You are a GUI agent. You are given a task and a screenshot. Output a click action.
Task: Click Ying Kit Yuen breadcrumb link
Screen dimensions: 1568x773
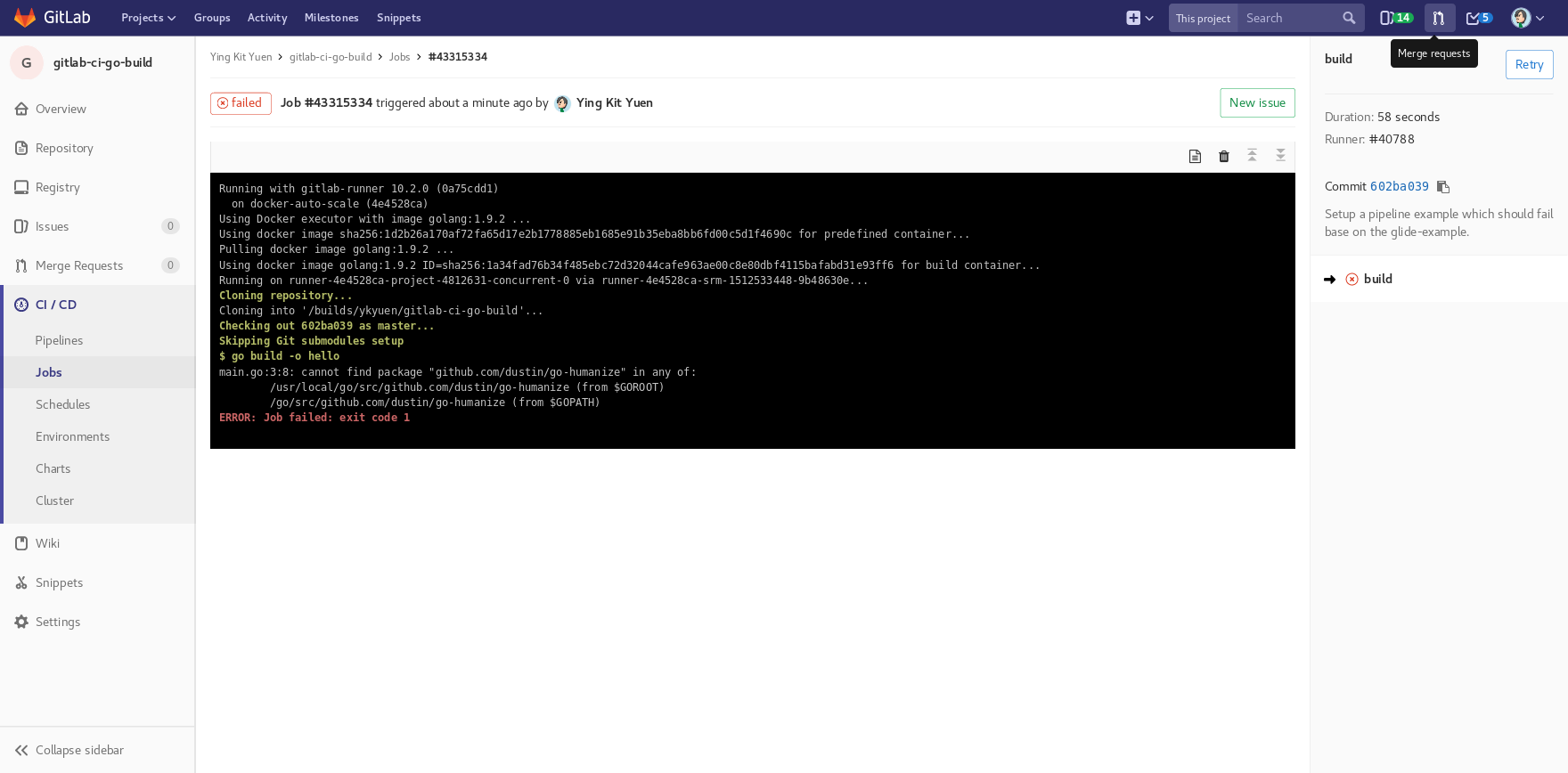pos(241,57)
